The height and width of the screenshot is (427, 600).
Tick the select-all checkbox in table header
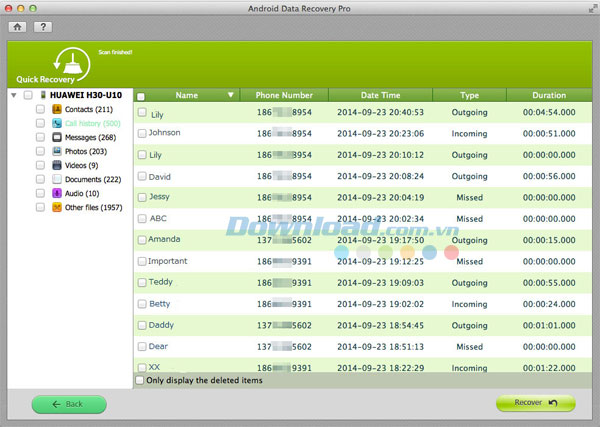(x=141, y=96)
